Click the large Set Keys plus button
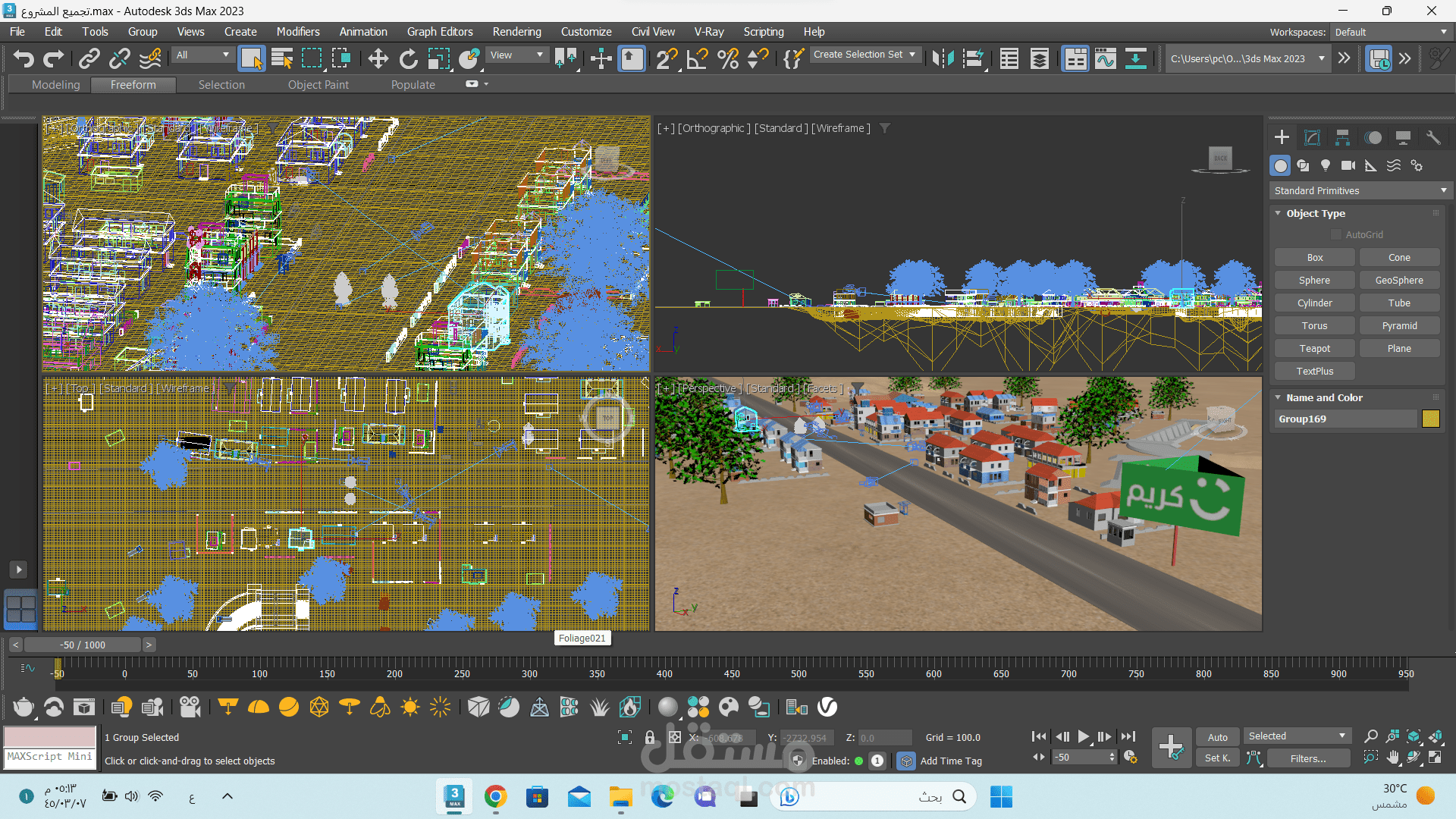The image size is (1456, 819). point(1171,747)
